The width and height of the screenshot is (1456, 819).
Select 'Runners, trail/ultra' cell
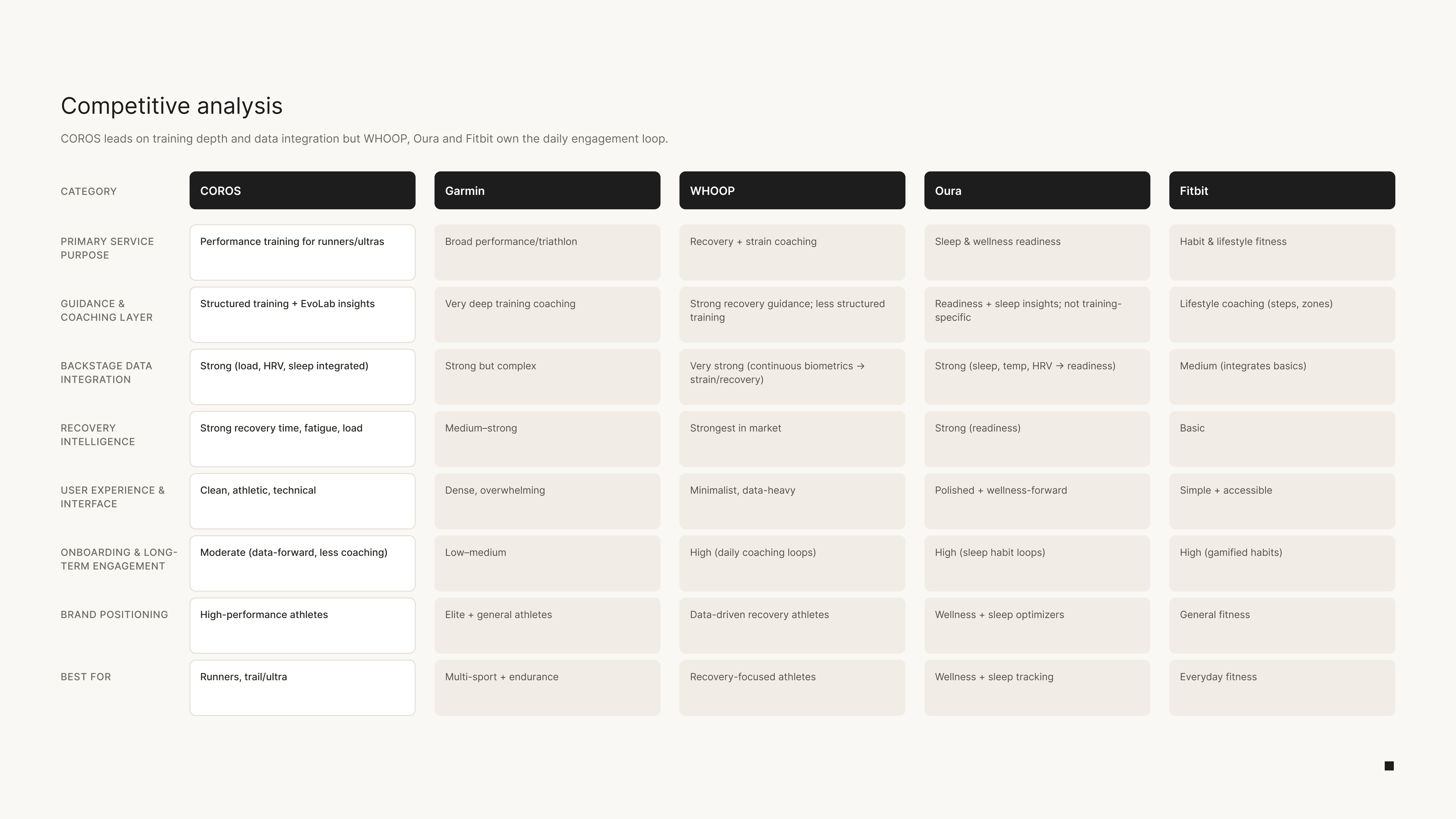pos(302,688)
